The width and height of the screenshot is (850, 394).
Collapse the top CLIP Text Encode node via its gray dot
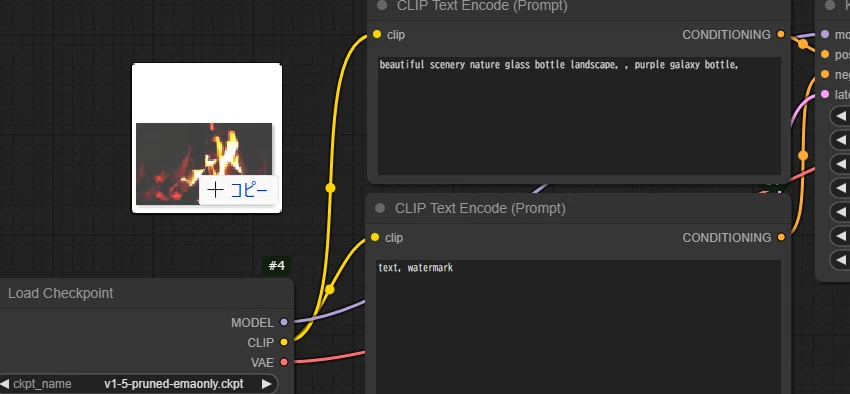(382, 5)
